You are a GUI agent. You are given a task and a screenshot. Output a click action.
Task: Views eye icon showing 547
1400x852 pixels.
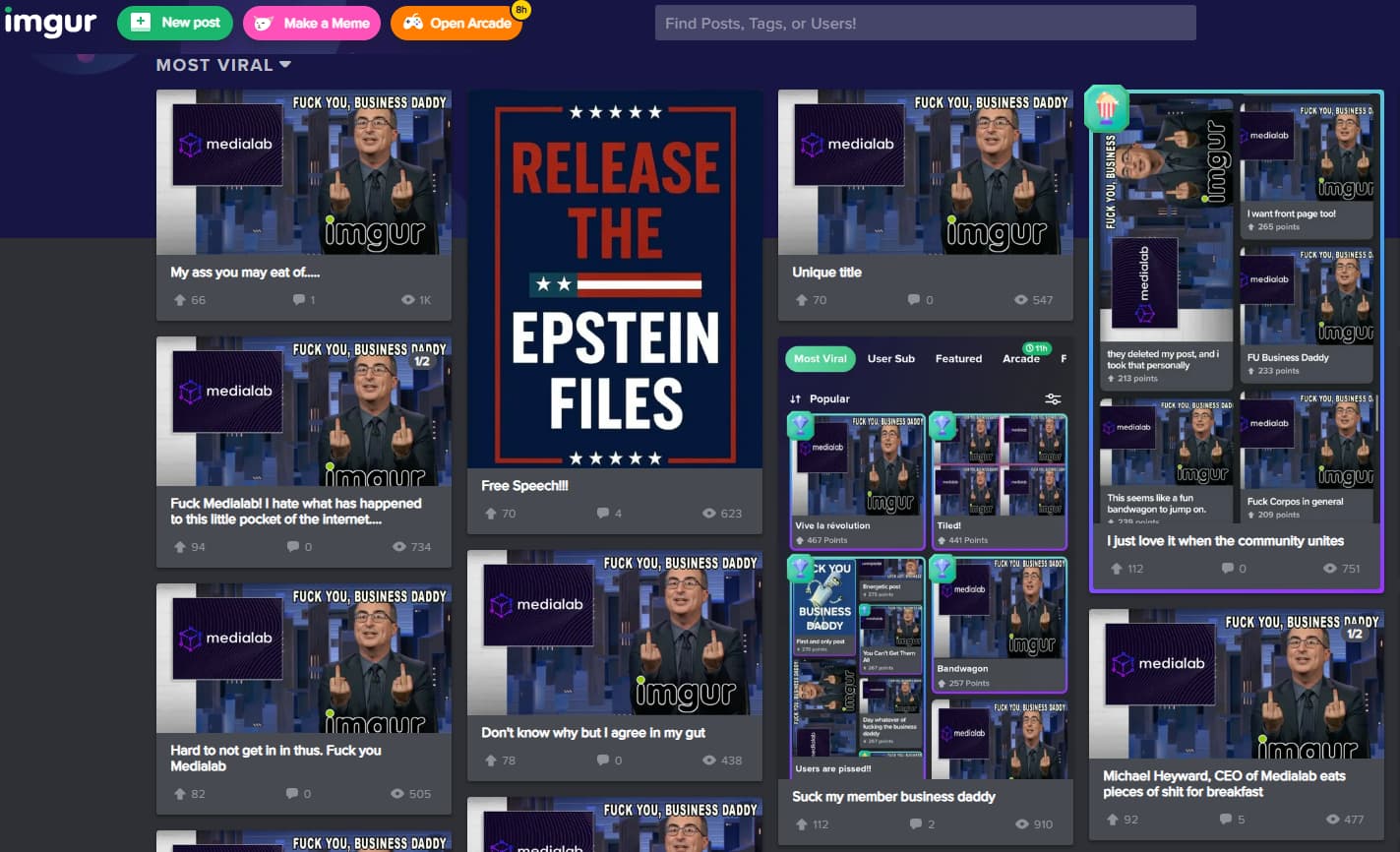1021,300
